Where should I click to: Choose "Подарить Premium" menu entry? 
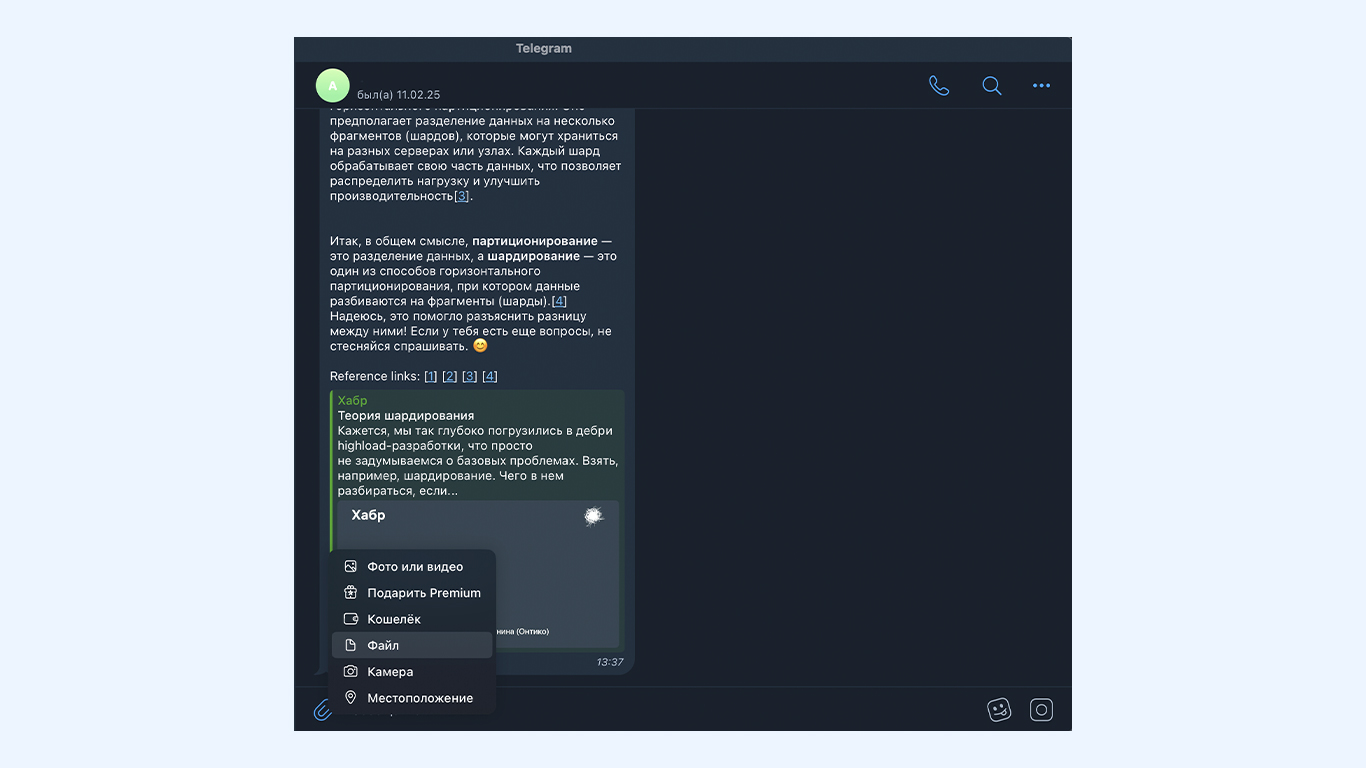point(413,593)
